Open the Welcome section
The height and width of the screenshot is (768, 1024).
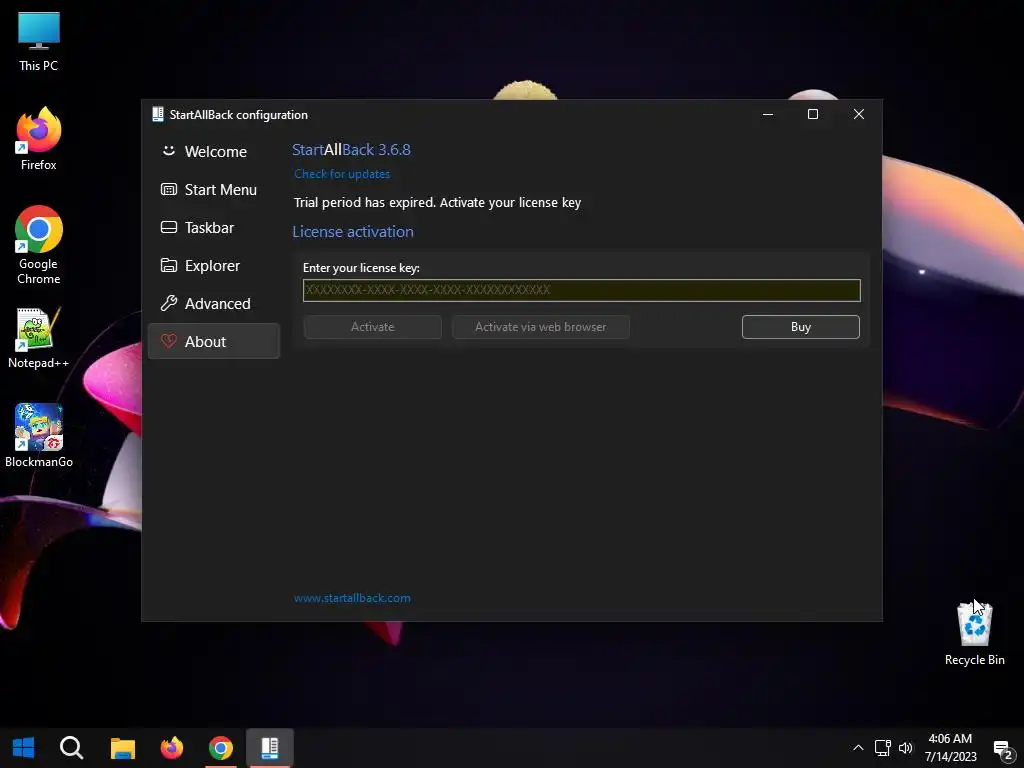click(x=214, y=152)
